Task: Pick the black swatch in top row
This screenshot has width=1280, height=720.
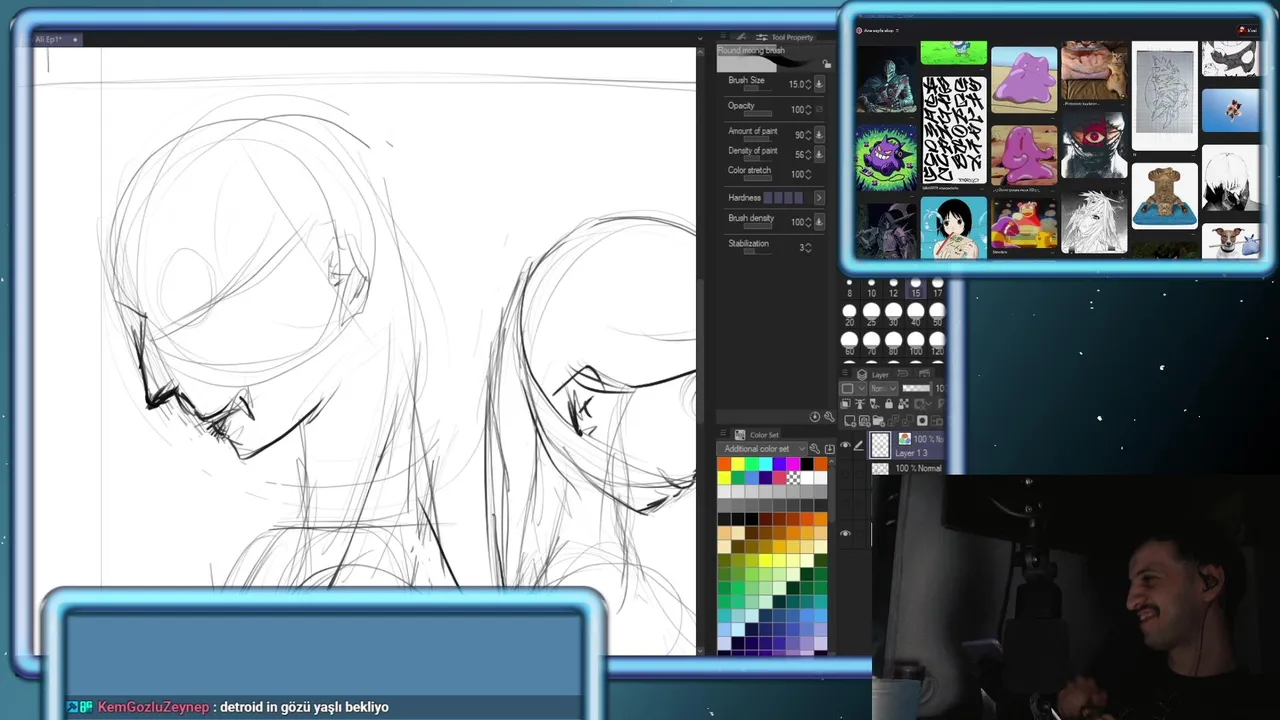Action: 807,464
